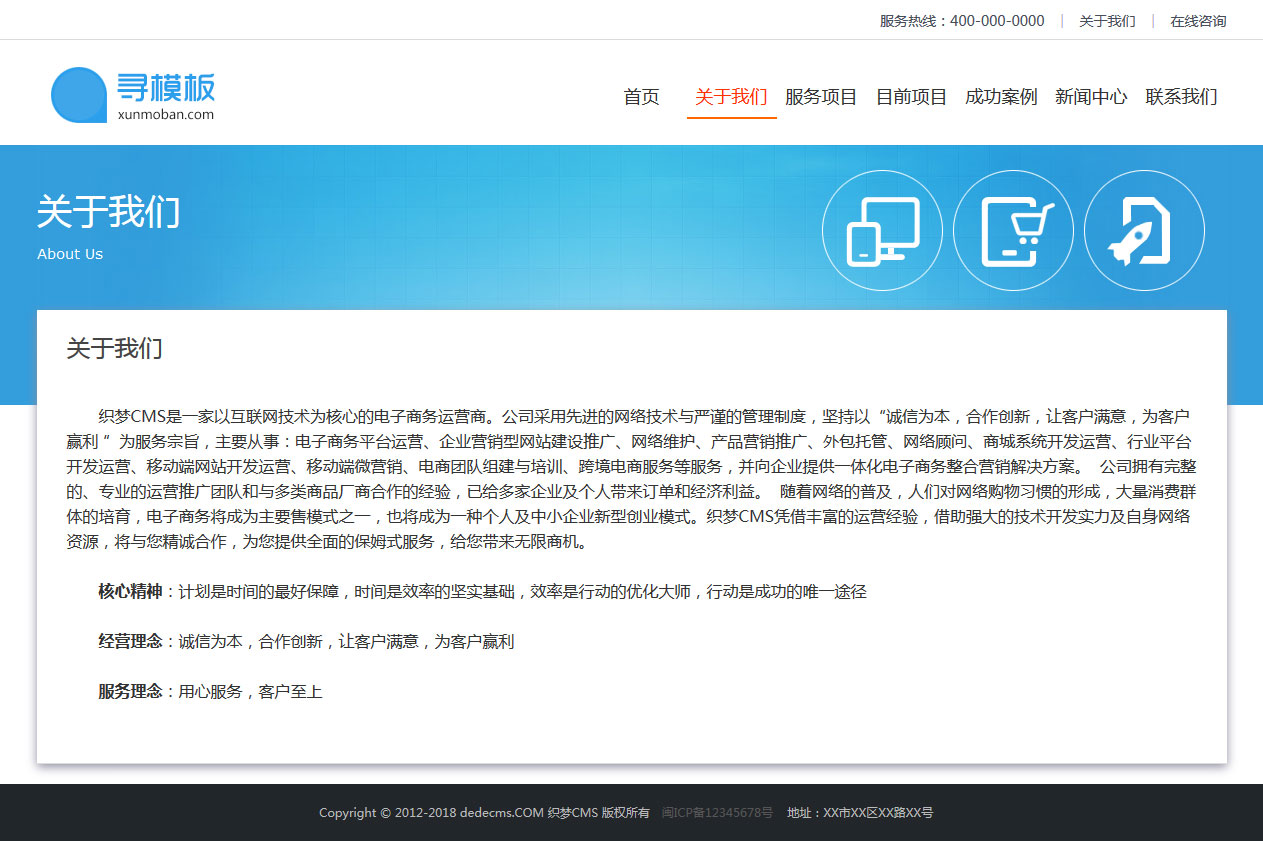Click the Copyright 2012-2018 dedecms.COM footer text
Viewport: 1263px width, 841px height.
click(x=484, y=813)
